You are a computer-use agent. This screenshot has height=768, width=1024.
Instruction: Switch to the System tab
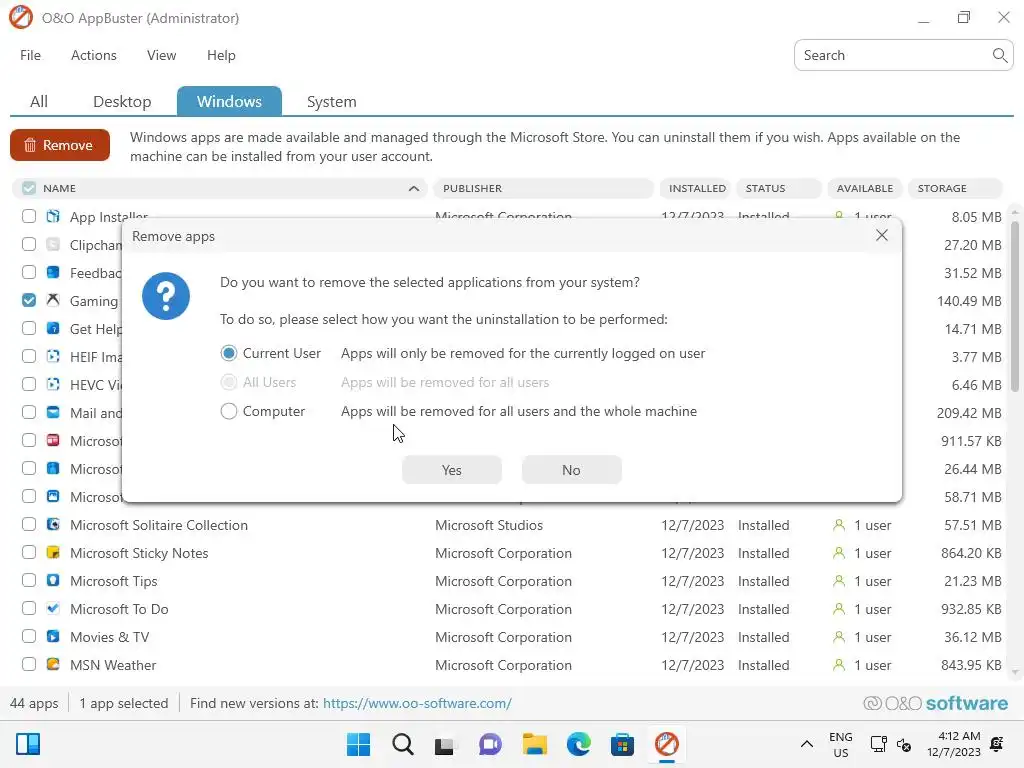pyautogui.click(x=331, y=101)
